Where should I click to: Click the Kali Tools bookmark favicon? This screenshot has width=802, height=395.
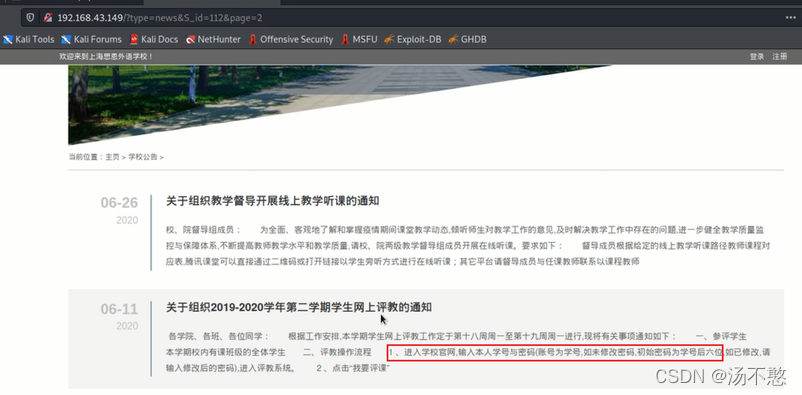point(8,39)
